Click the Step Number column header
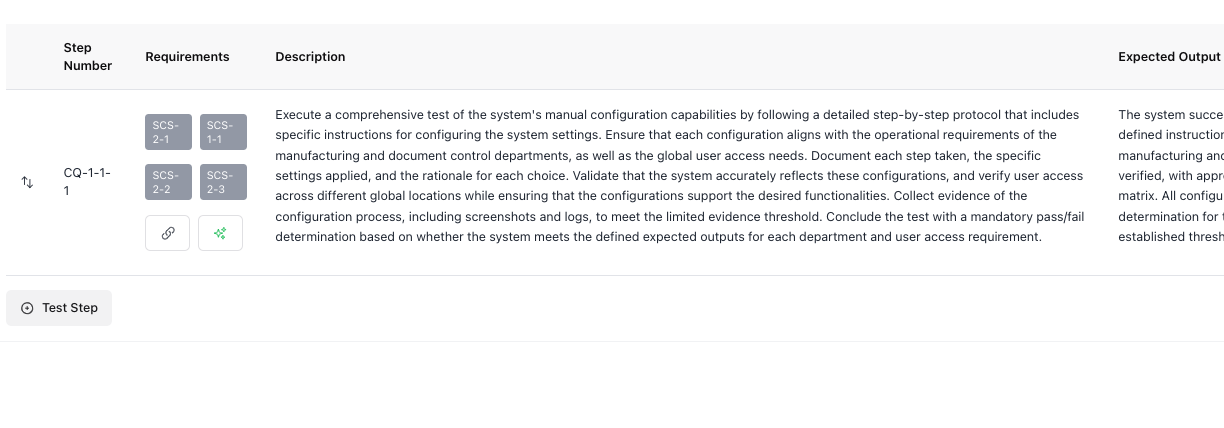This screenshot has height=428, width=1224. click(87, 57)
